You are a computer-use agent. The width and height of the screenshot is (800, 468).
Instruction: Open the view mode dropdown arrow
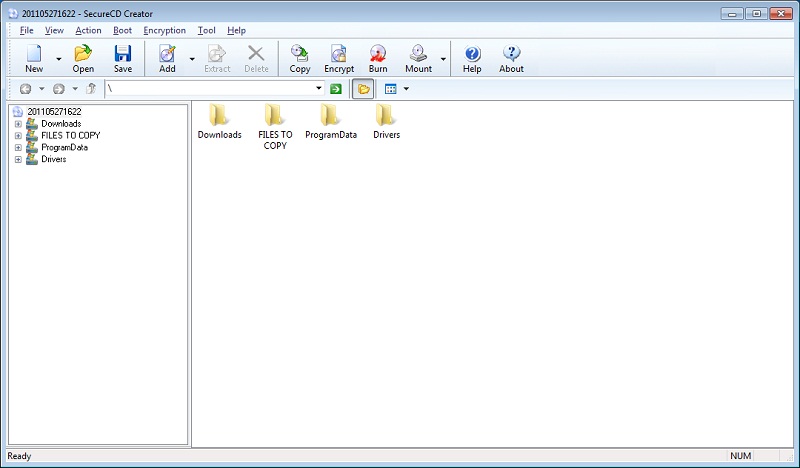click(406, 89)
